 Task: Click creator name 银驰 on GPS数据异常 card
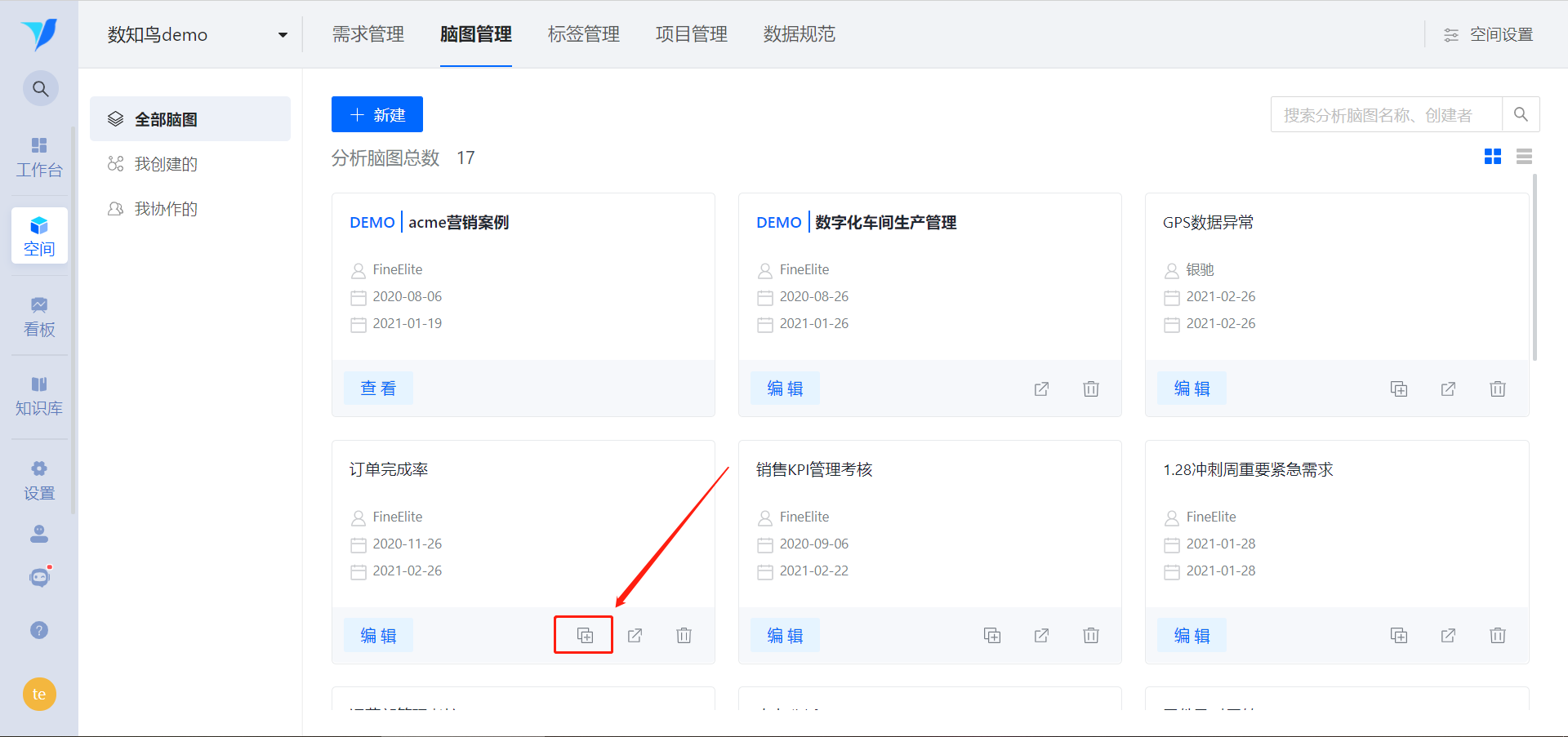(x=1200, y=269)
